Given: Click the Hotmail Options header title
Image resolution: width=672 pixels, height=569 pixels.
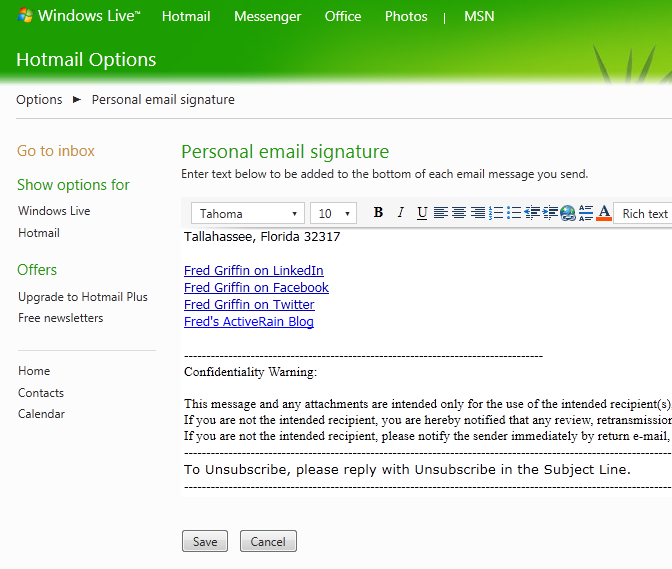Looking at the screenshot, I should tap(86, 60).
